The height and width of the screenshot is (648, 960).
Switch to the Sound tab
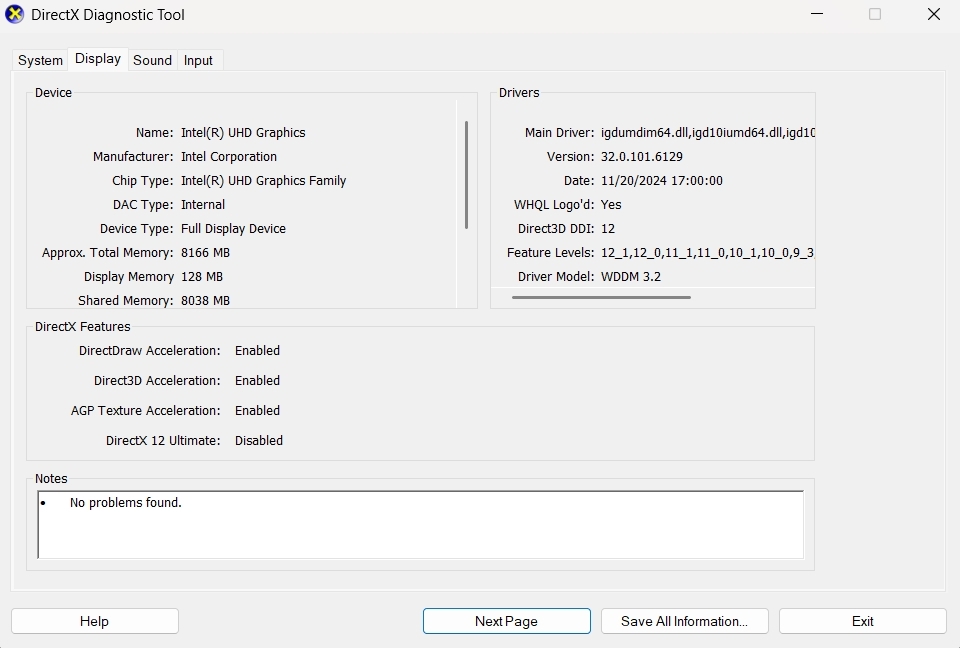pyautogui.click(x=152, y=60)
